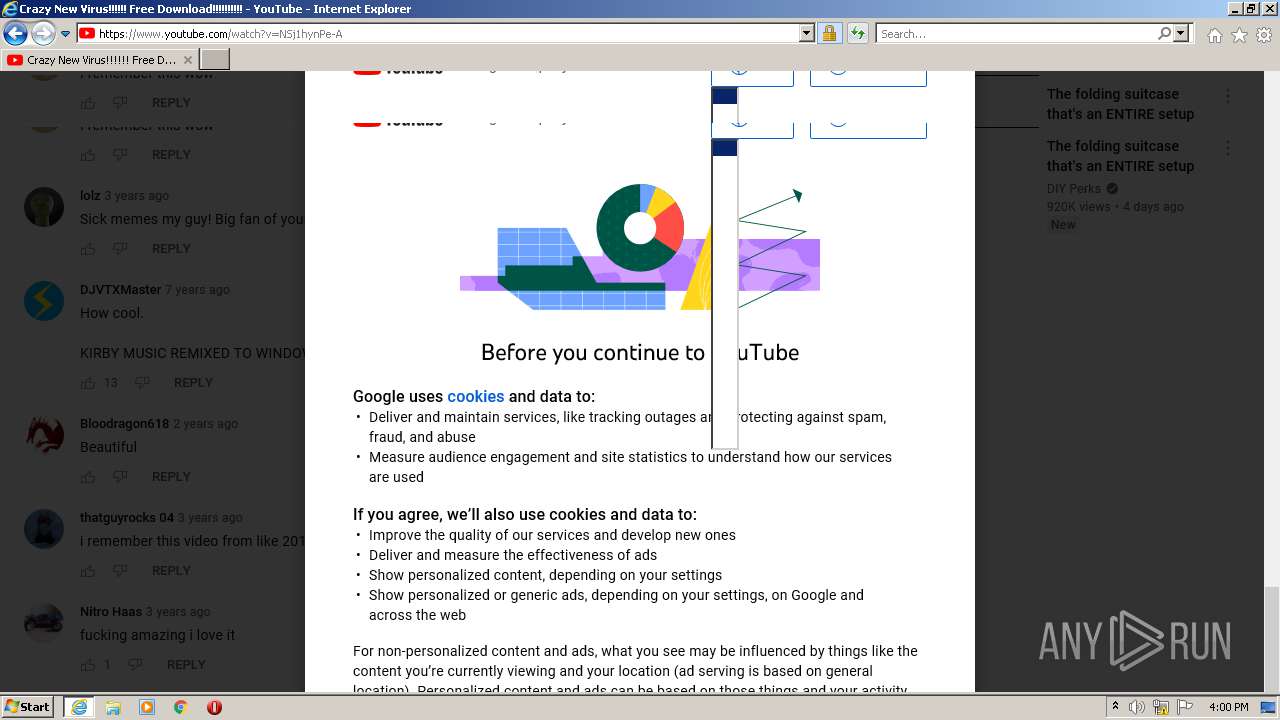The height and width of the screenshot is (720, 1280).
Task: Reply to the DJVTXMaster comment
Action: tap(193, 383)
